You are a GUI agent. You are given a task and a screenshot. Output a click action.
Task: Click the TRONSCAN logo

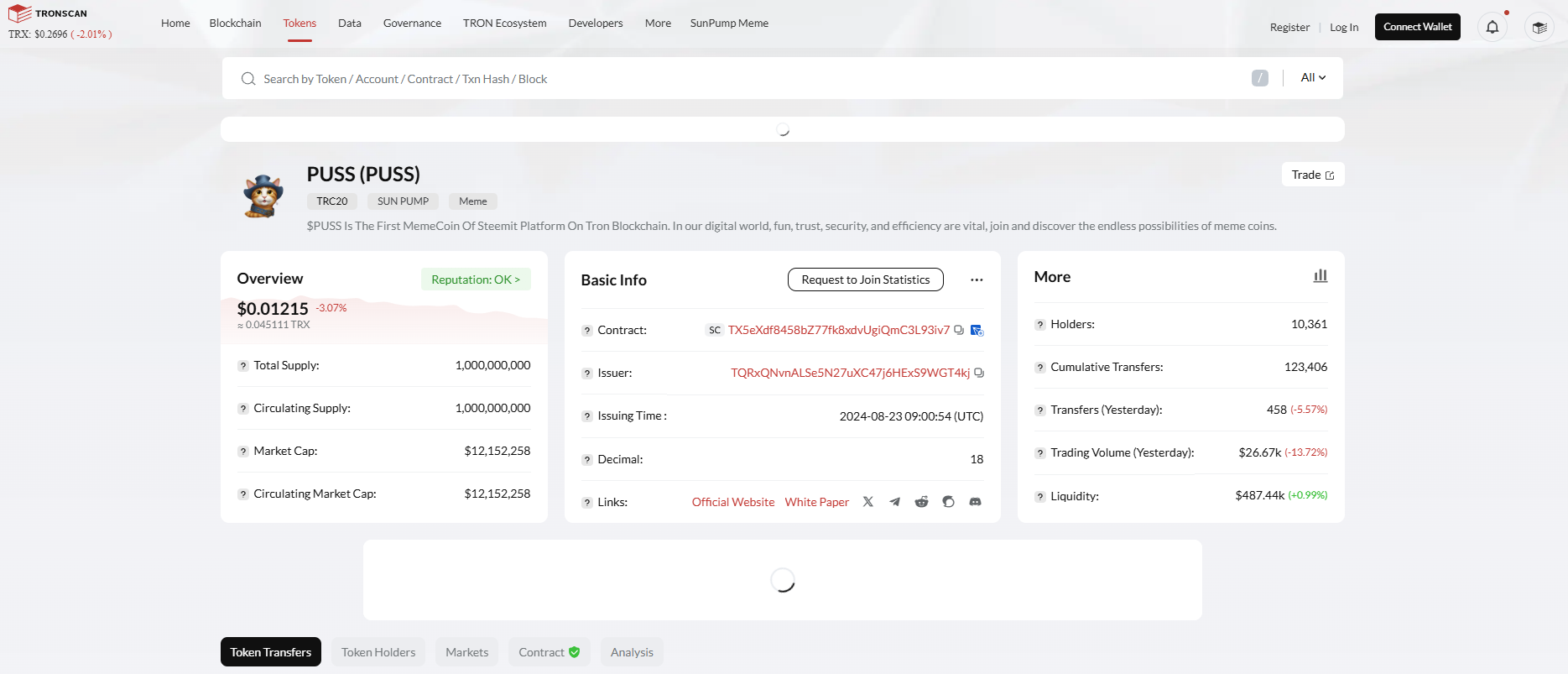coord(48,13)
